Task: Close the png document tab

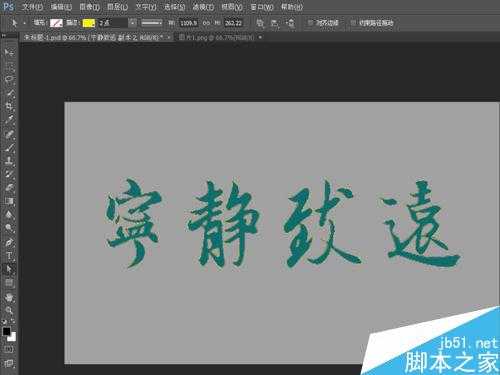Action: [260, 37]
